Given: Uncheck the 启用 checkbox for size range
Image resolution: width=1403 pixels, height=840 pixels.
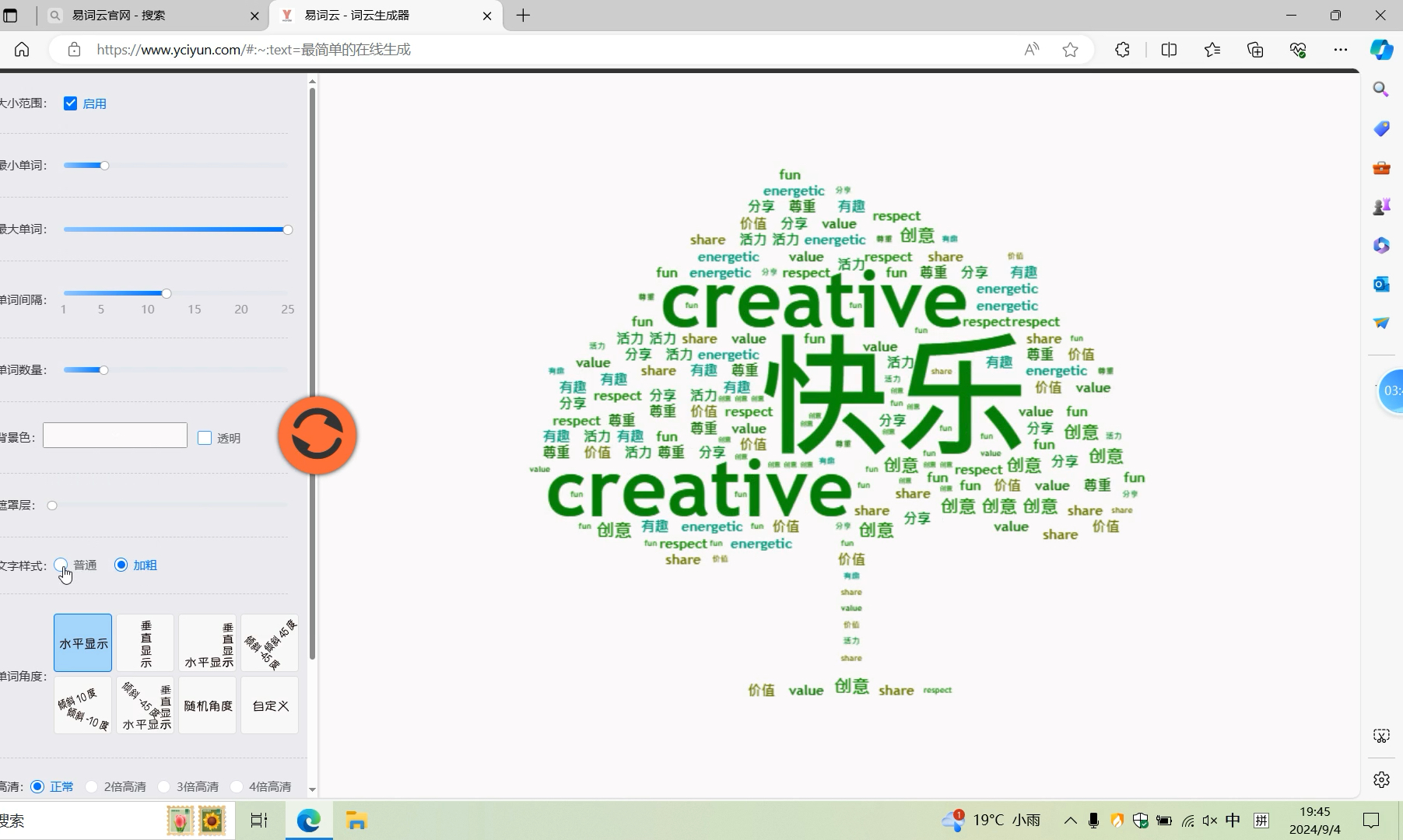Looking at the screenshot, I should [x=71, y=103].
